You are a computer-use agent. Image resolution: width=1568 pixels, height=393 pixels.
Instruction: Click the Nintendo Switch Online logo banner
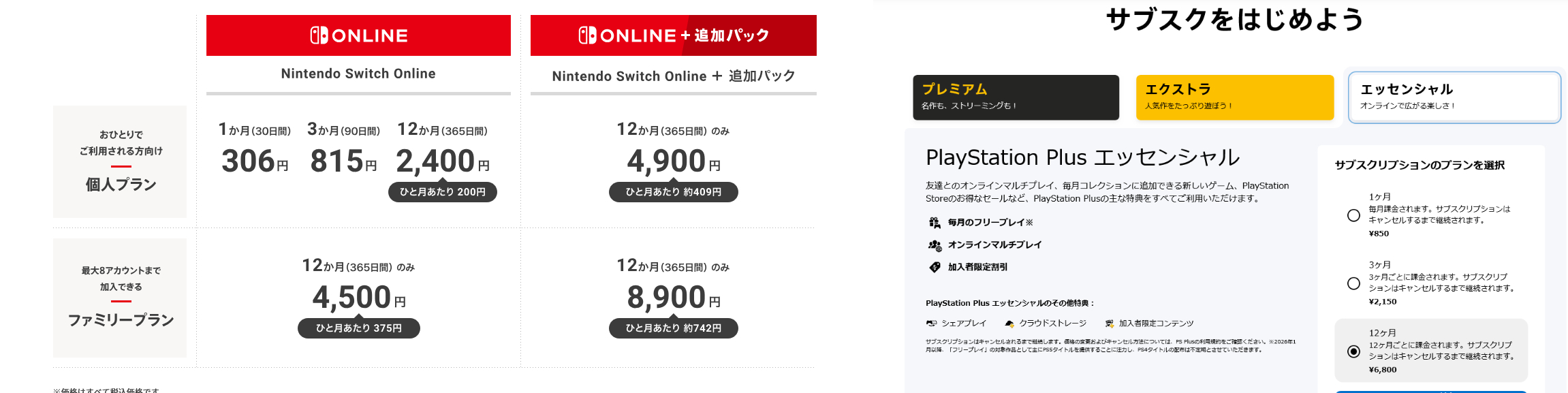358,35
